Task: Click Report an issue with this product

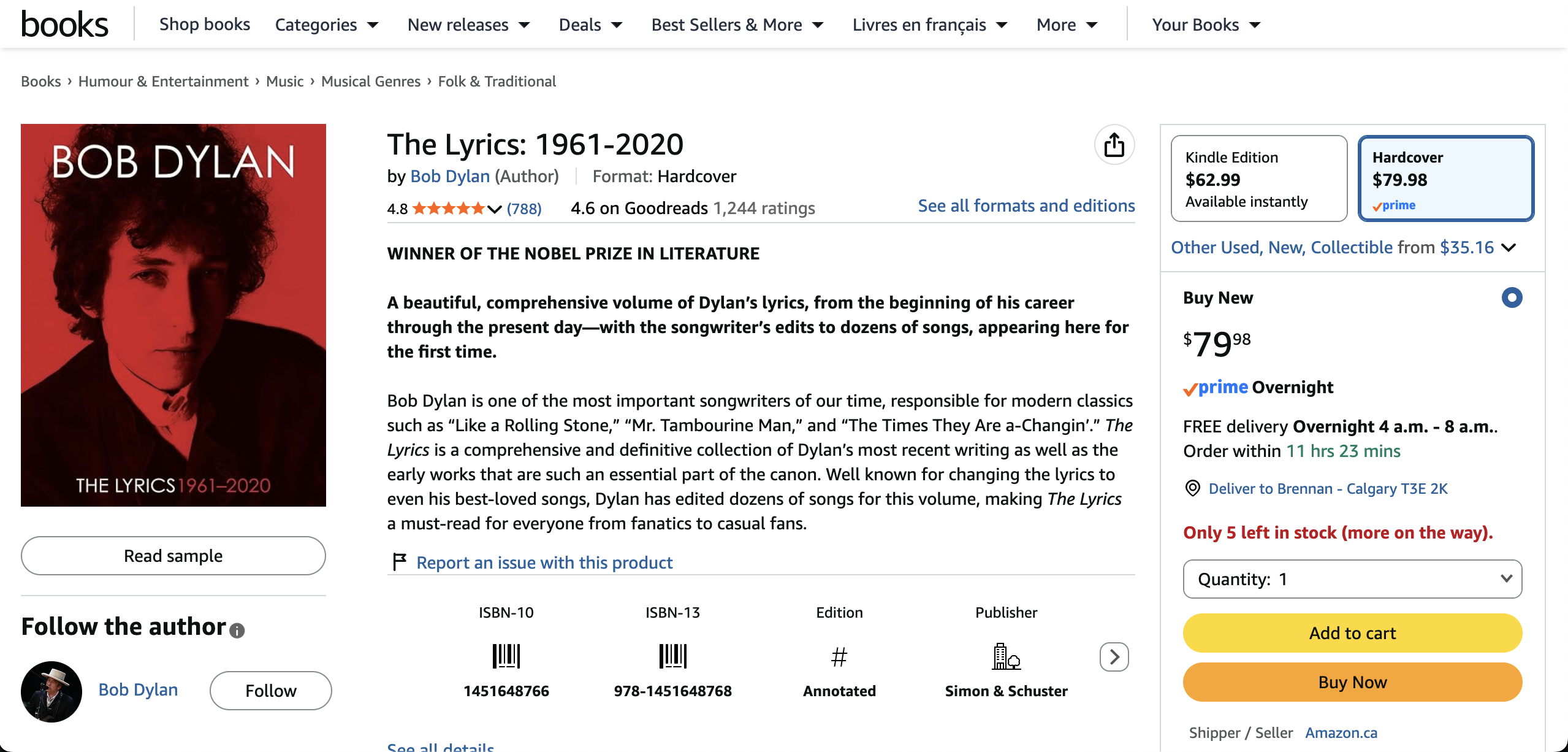Action: [544, 562]
